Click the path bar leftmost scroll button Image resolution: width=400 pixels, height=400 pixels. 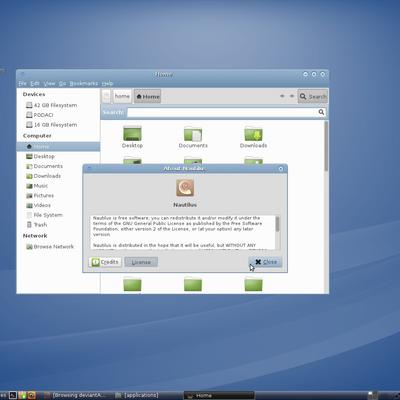click(106, 96)
